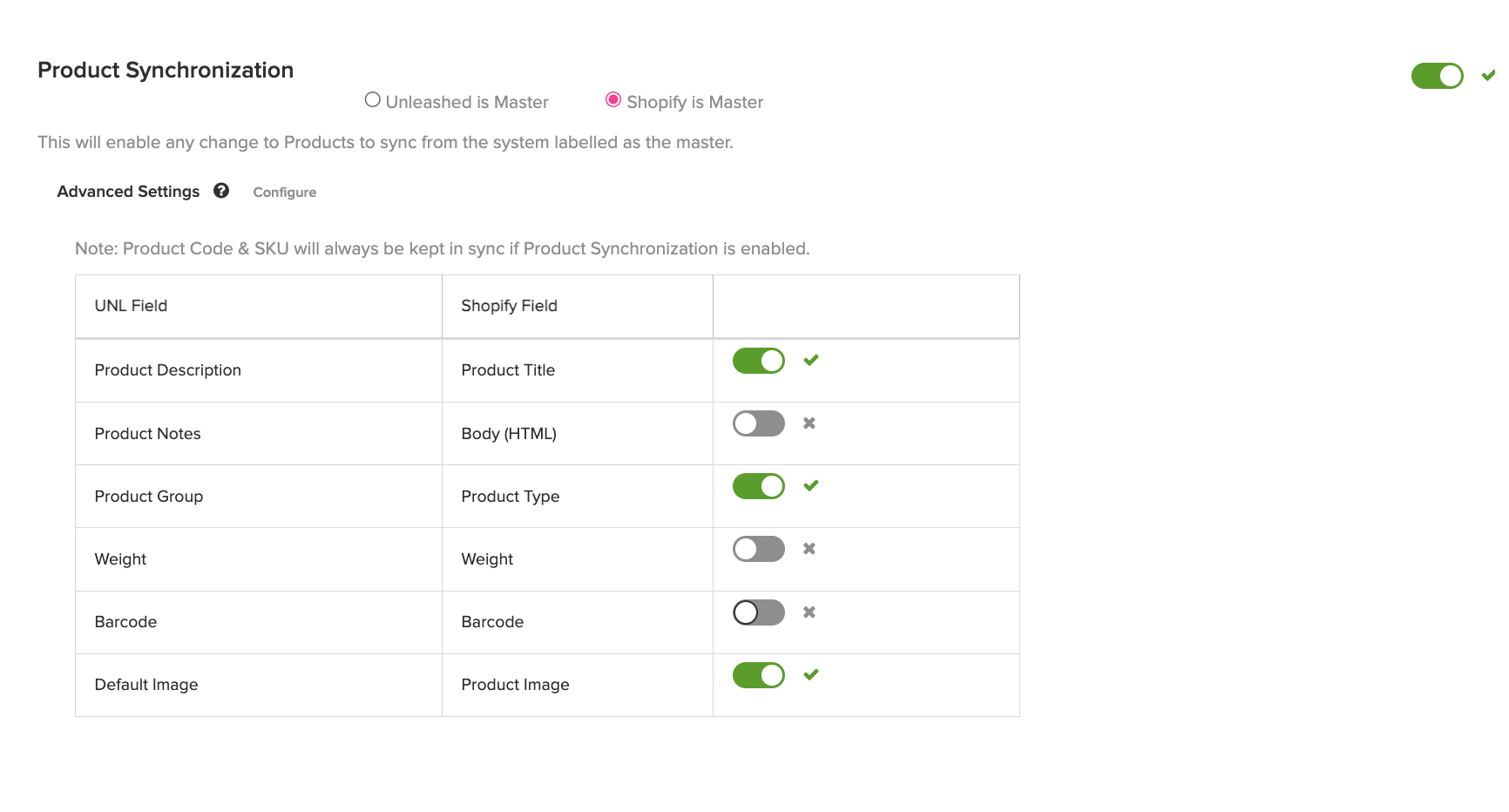The width and height of the screenshot is (1509, 812).
Task: Disable Product Synchronization master toggle
Action: [x=1437, y=76]
